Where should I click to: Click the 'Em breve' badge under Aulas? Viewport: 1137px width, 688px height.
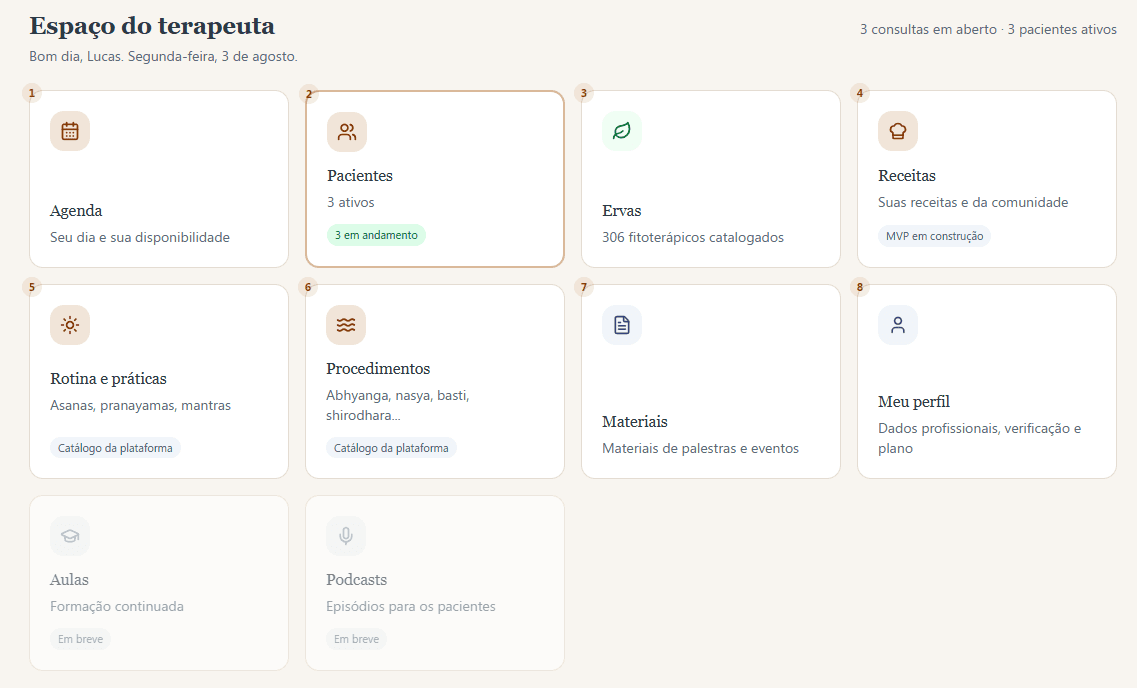(80, 639)
